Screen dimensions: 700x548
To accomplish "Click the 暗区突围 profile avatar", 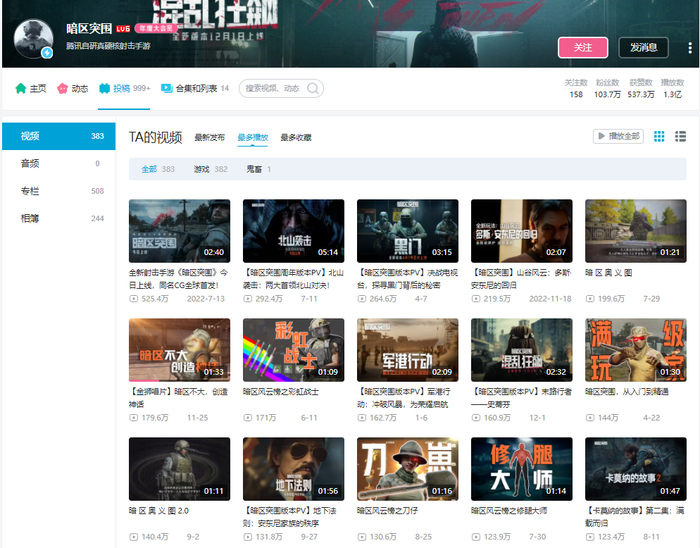I will tap(33, 39).
